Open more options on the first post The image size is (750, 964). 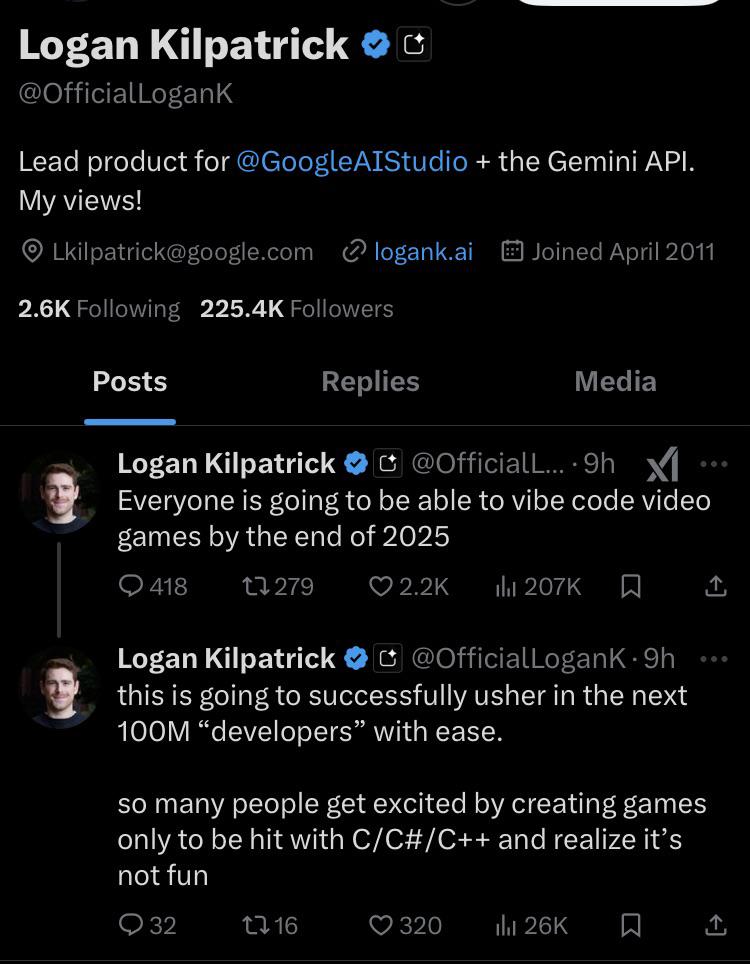point(714,464)
